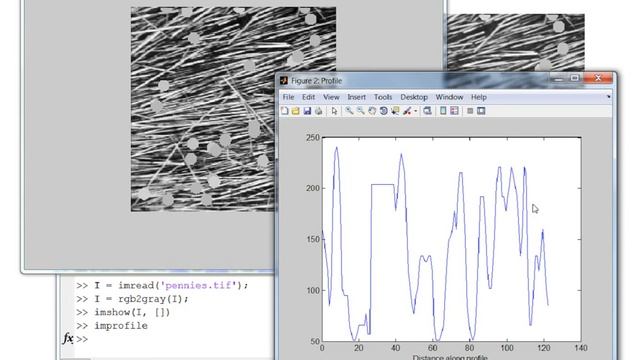Save the Profile figure with disk icon
640x360 pixels.
307,111
